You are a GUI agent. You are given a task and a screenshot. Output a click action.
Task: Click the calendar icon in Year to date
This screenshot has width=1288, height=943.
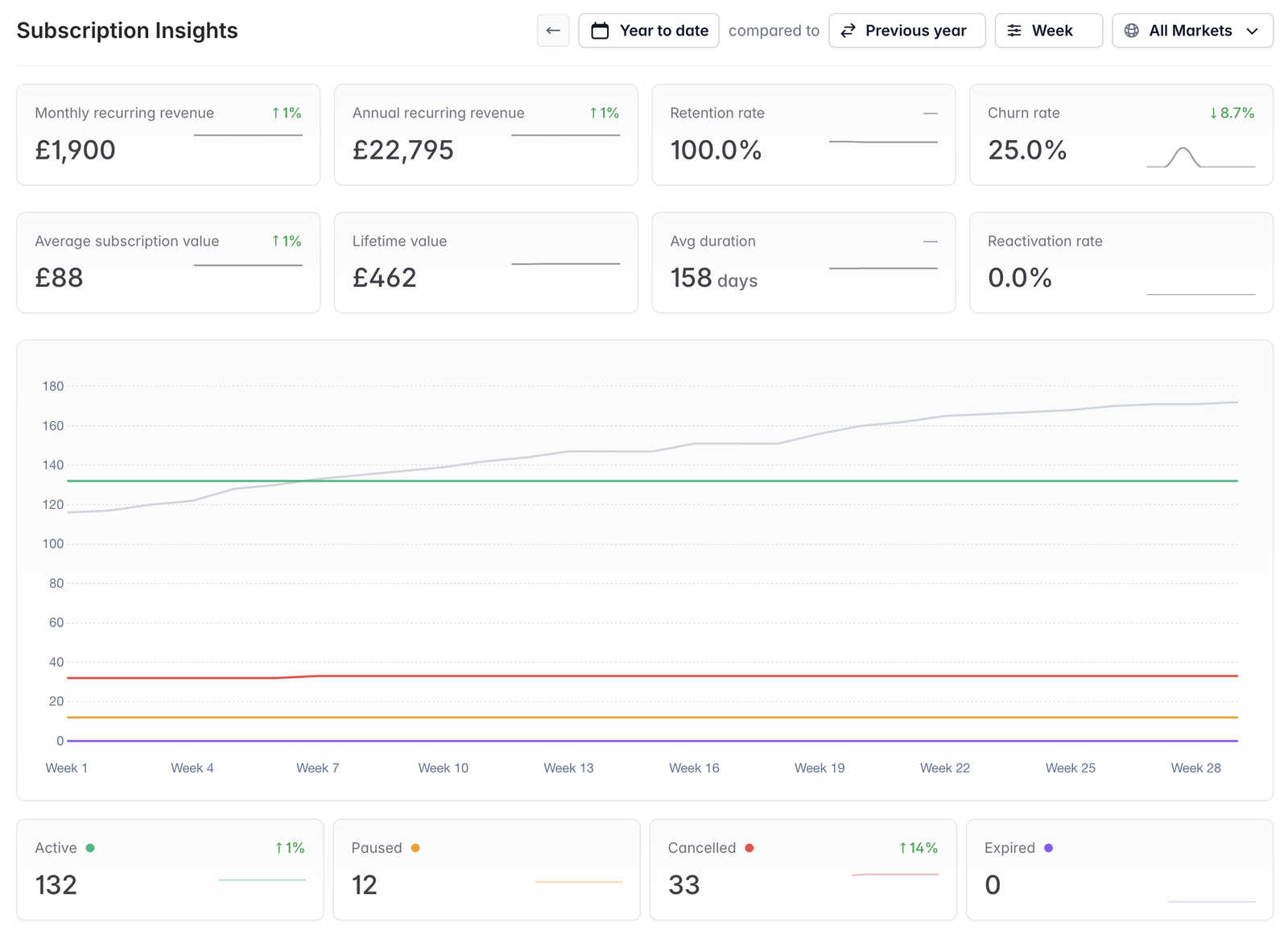[x=600, y=31]
